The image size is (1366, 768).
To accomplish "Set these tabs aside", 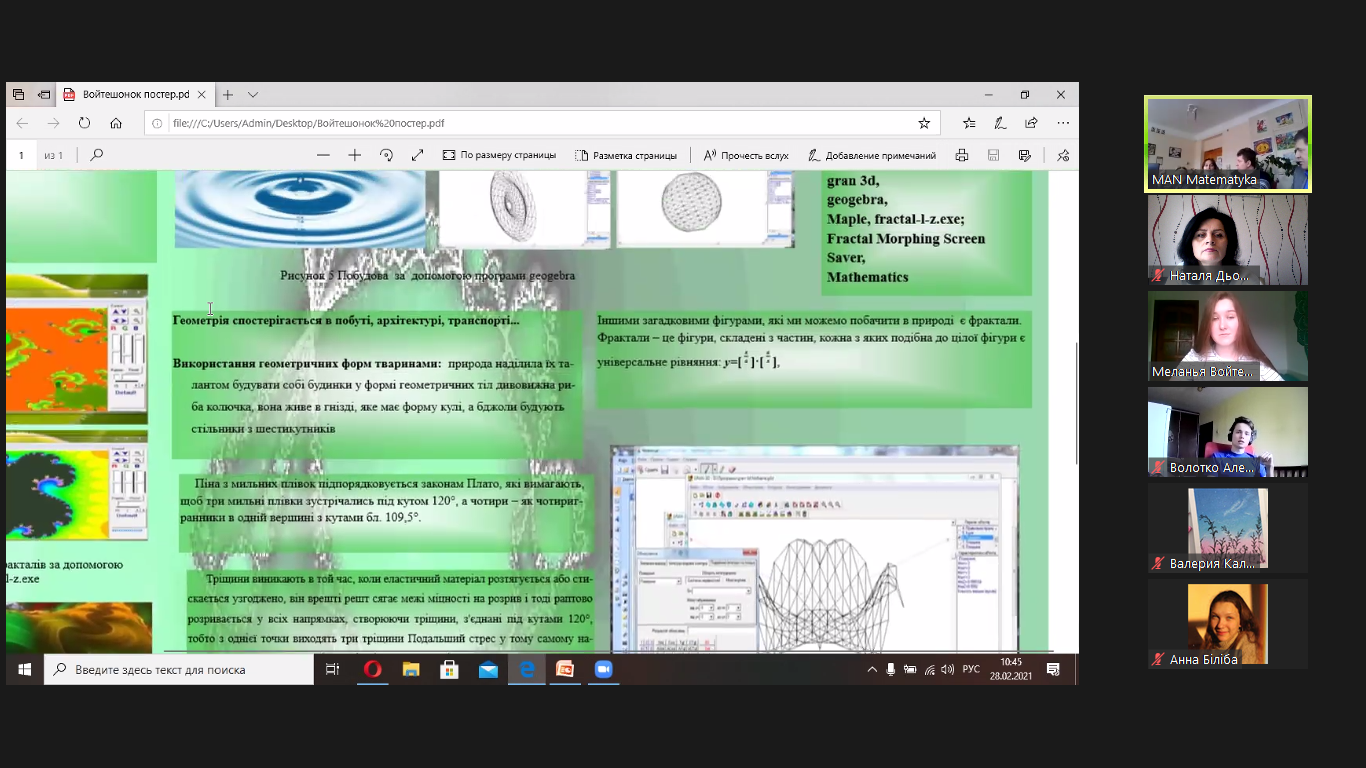I will [x=44, y=94].
